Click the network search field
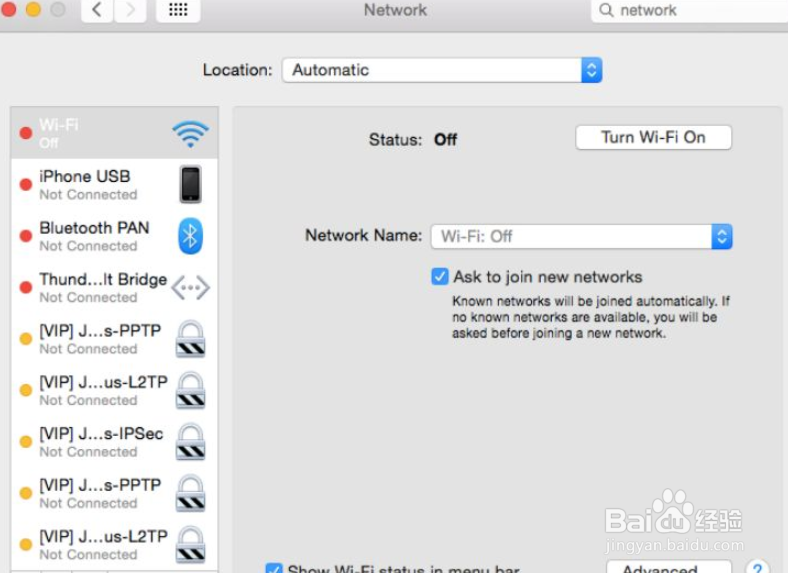Viewport: 788px width, 573px height. [690, 10]
